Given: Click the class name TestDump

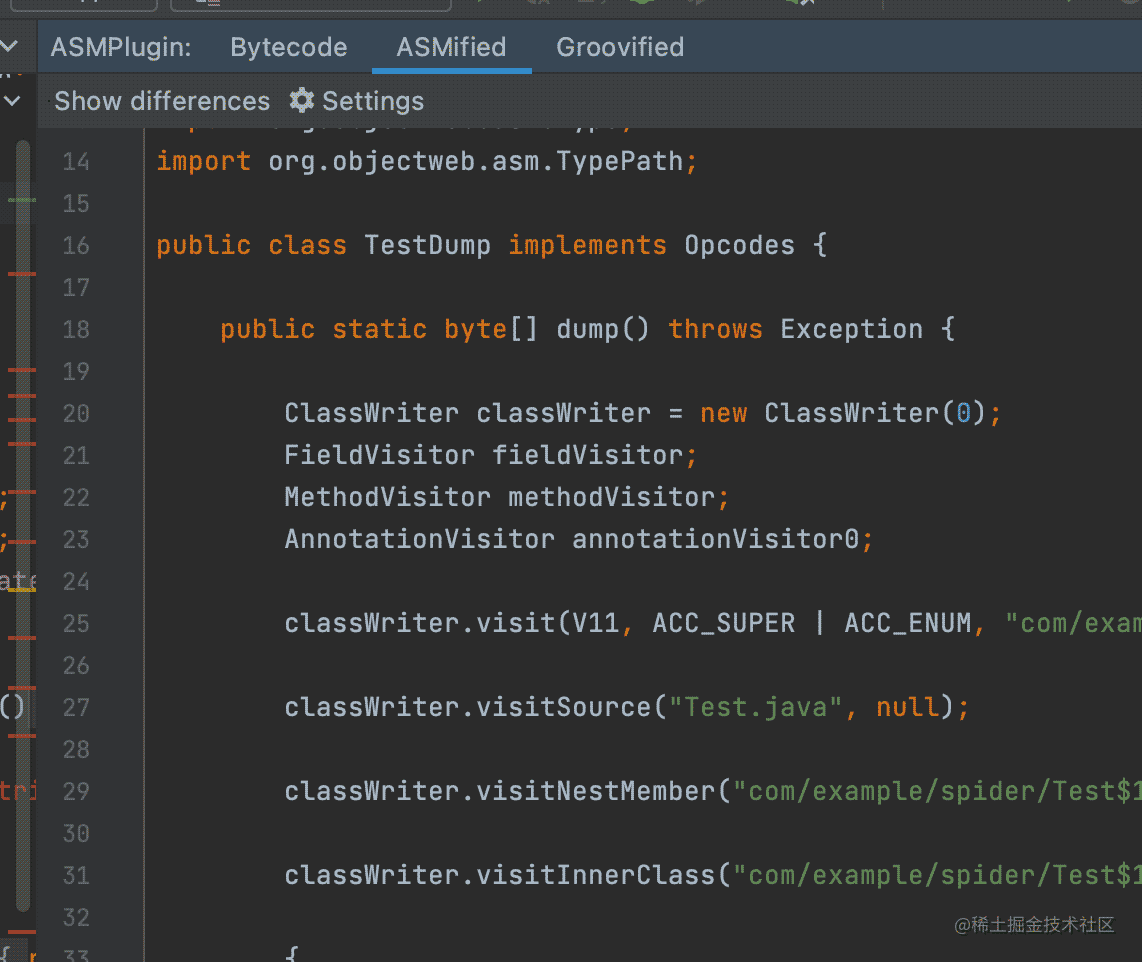Looking at the screenshot, I should 428,245.
